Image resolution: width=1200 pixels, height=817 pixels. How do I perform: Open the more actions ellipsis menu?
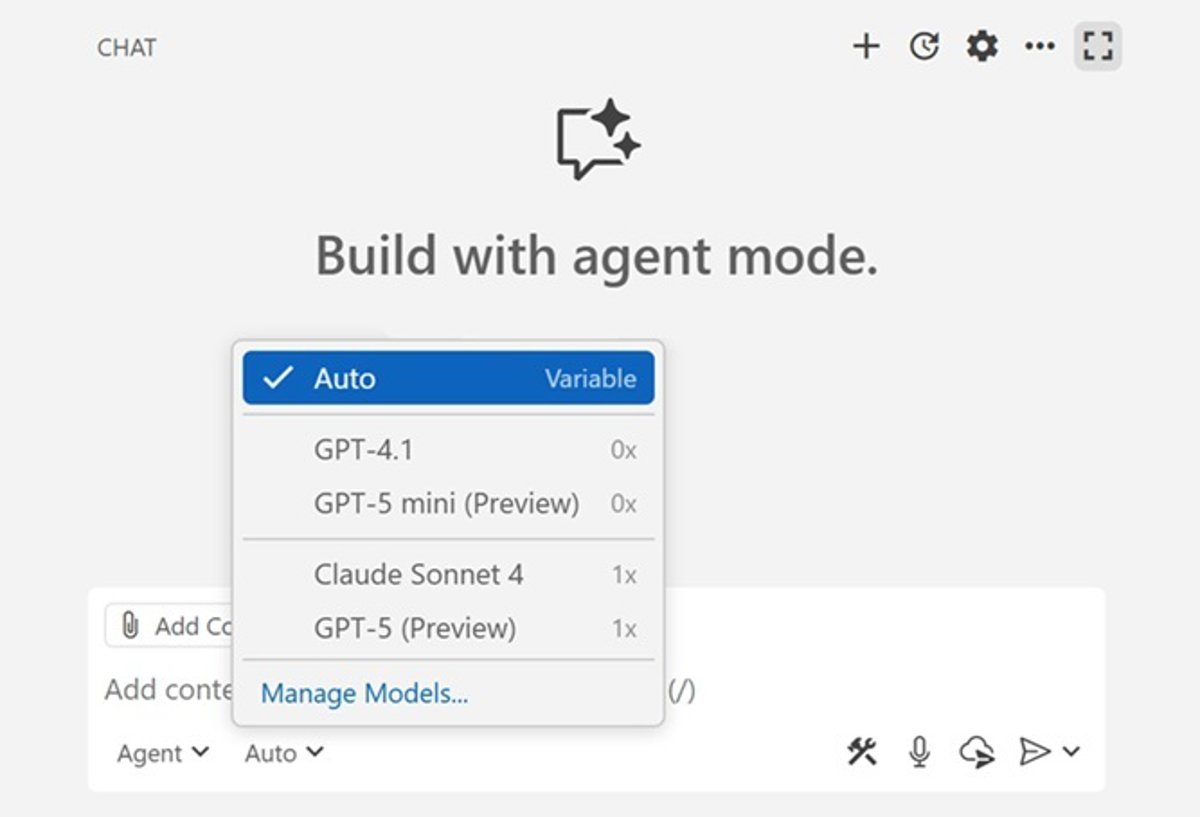(1040, 46)
